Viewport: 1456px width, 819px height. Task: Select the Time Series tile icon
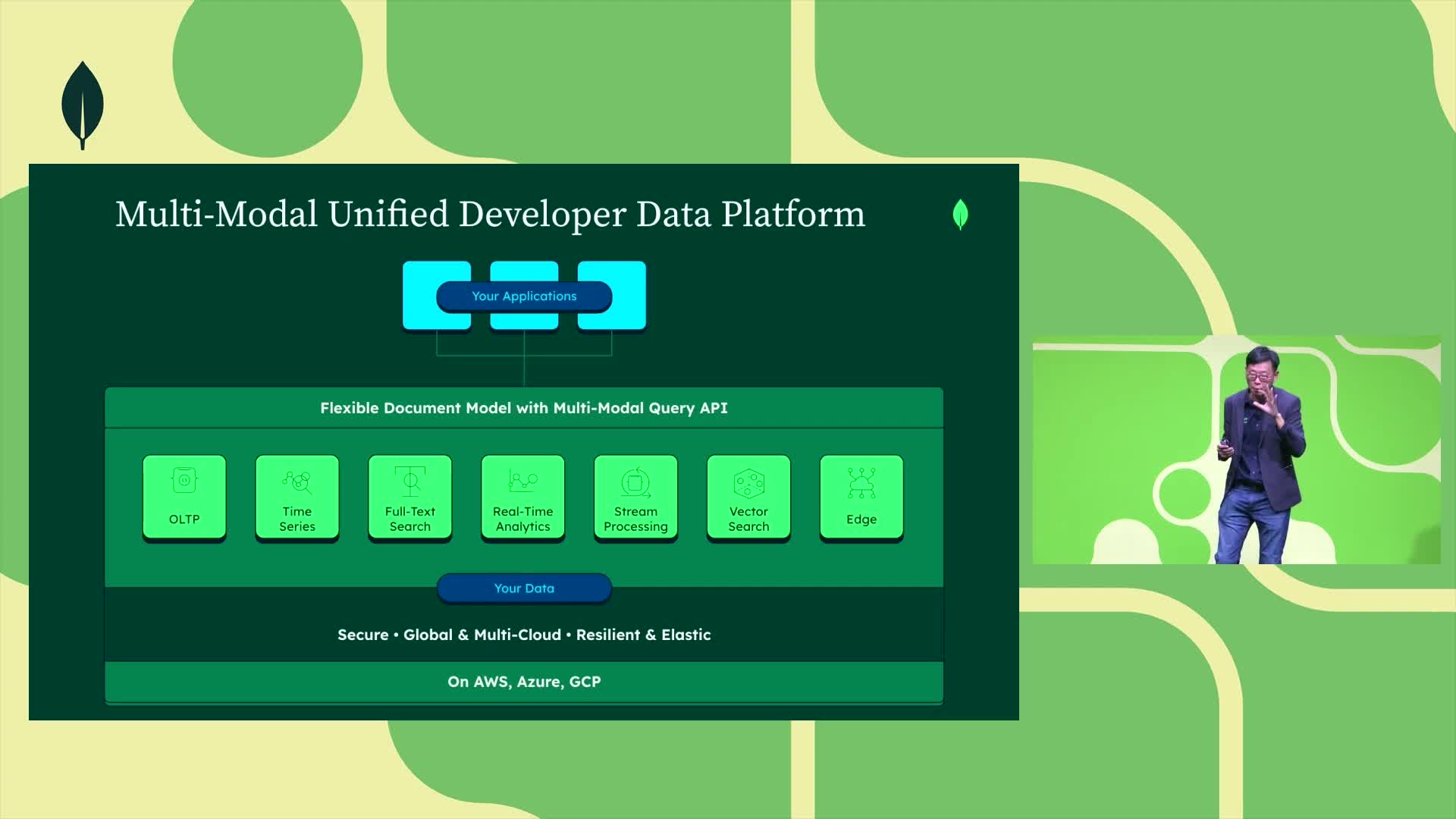297,481
